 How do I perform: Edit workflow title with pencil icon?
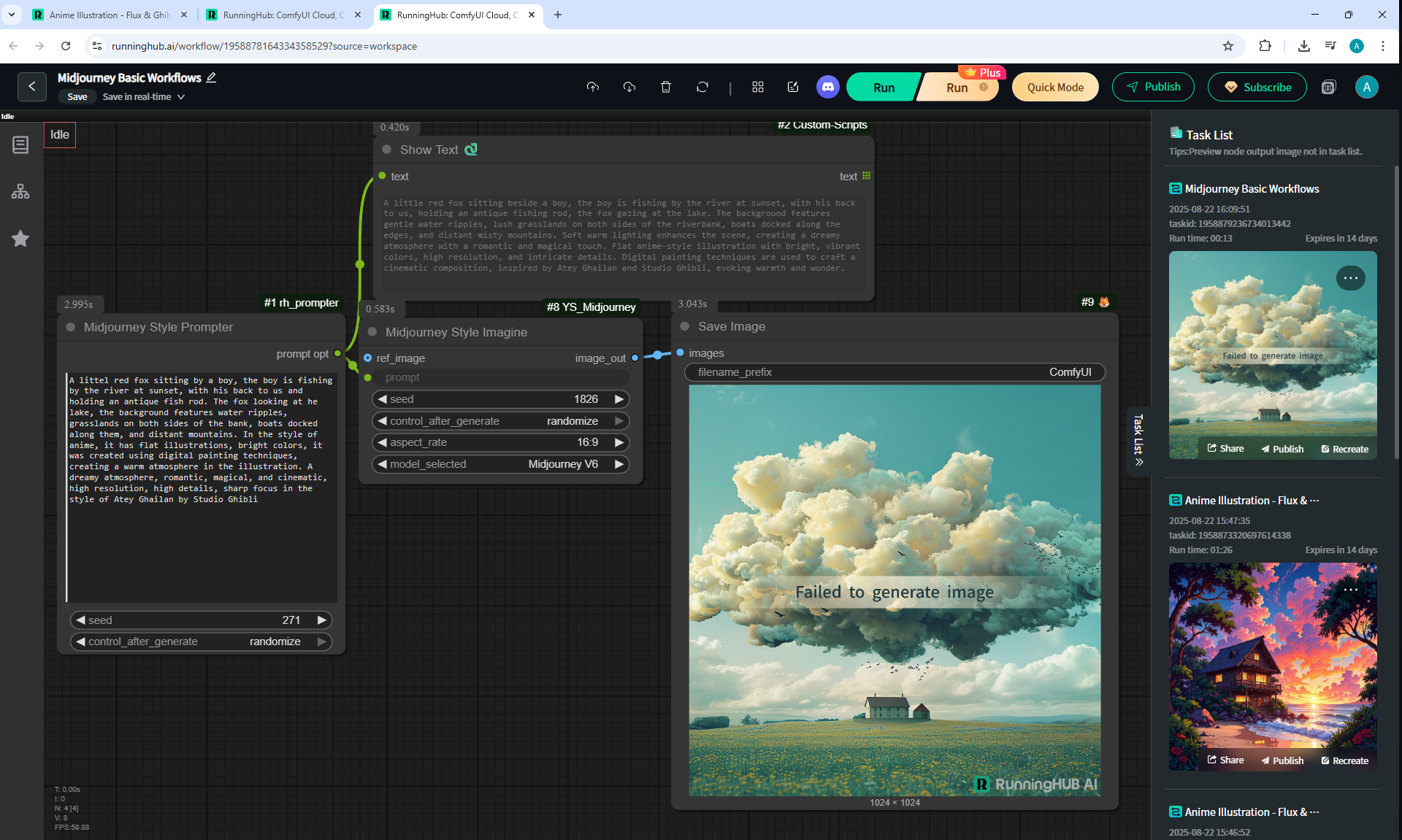click(x=211, y=77)
